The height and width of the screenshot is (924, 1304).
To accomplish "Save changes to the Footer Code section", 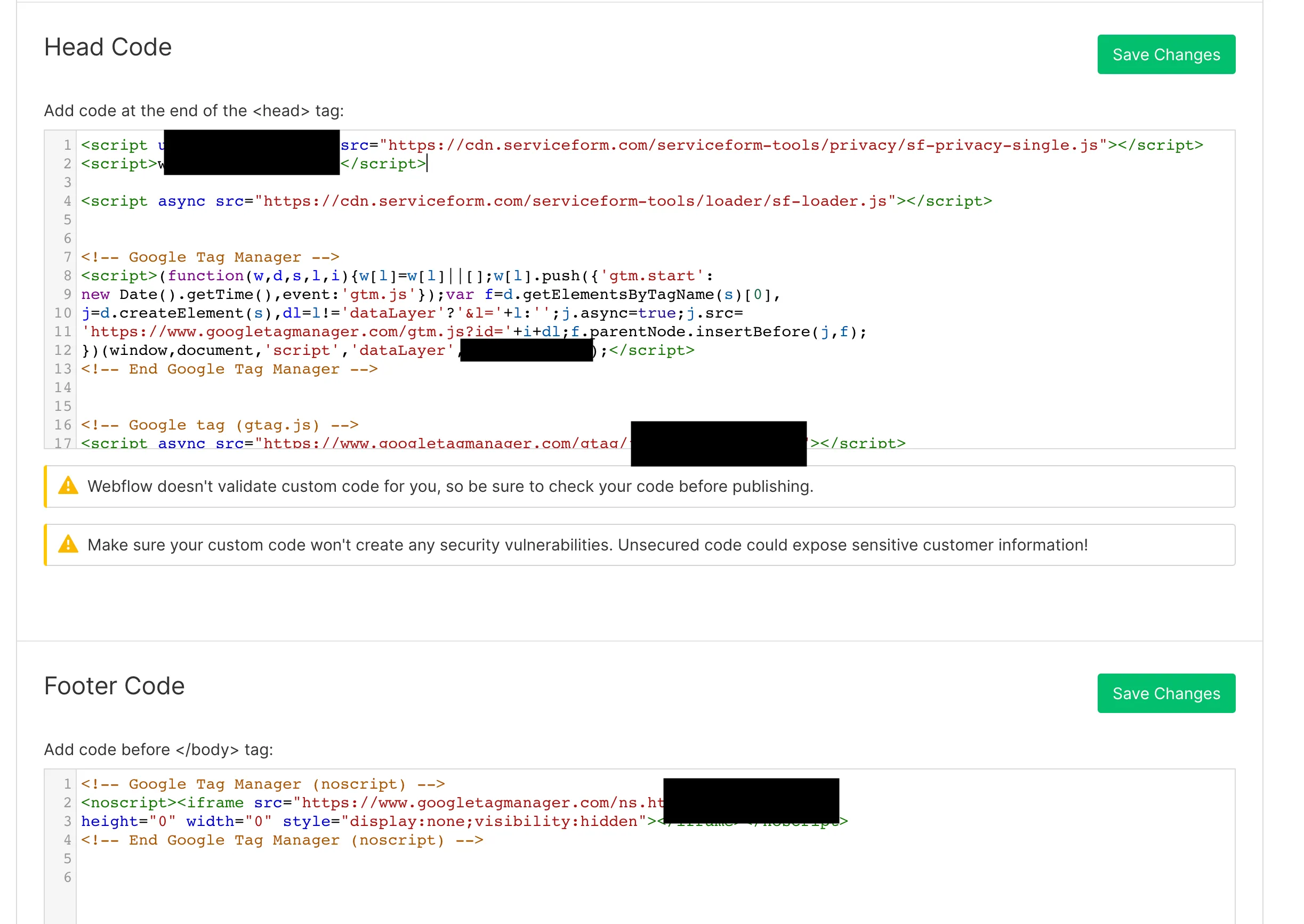I will coord(1166,693).
